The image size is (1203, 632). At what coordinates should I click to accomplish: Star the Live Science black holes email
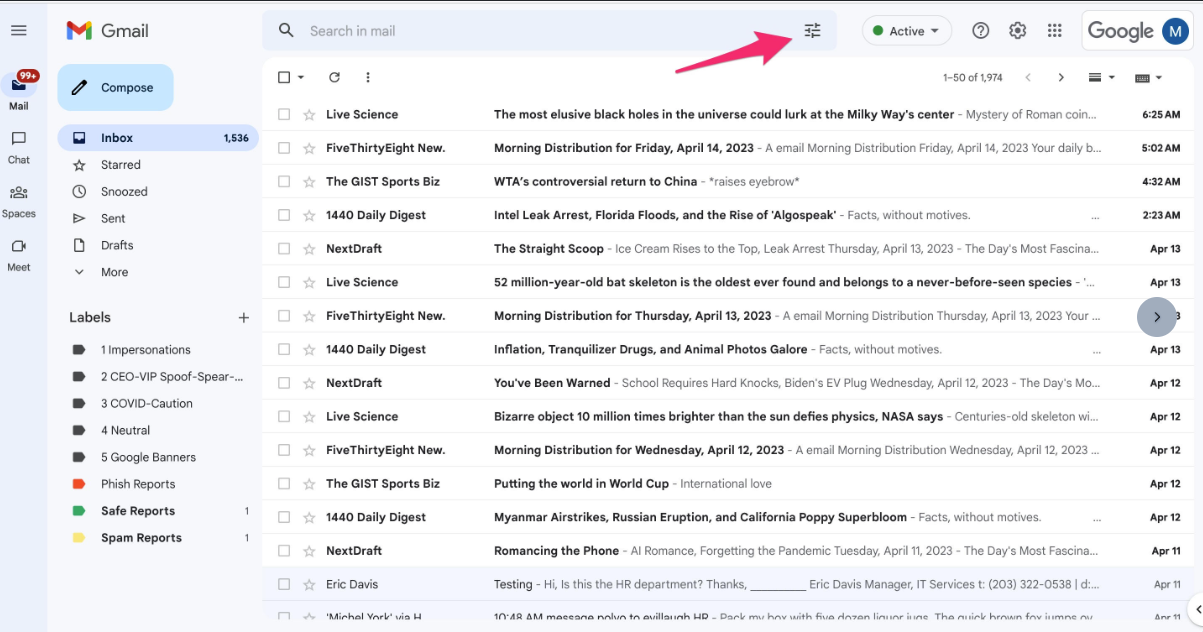coord(309,115)
